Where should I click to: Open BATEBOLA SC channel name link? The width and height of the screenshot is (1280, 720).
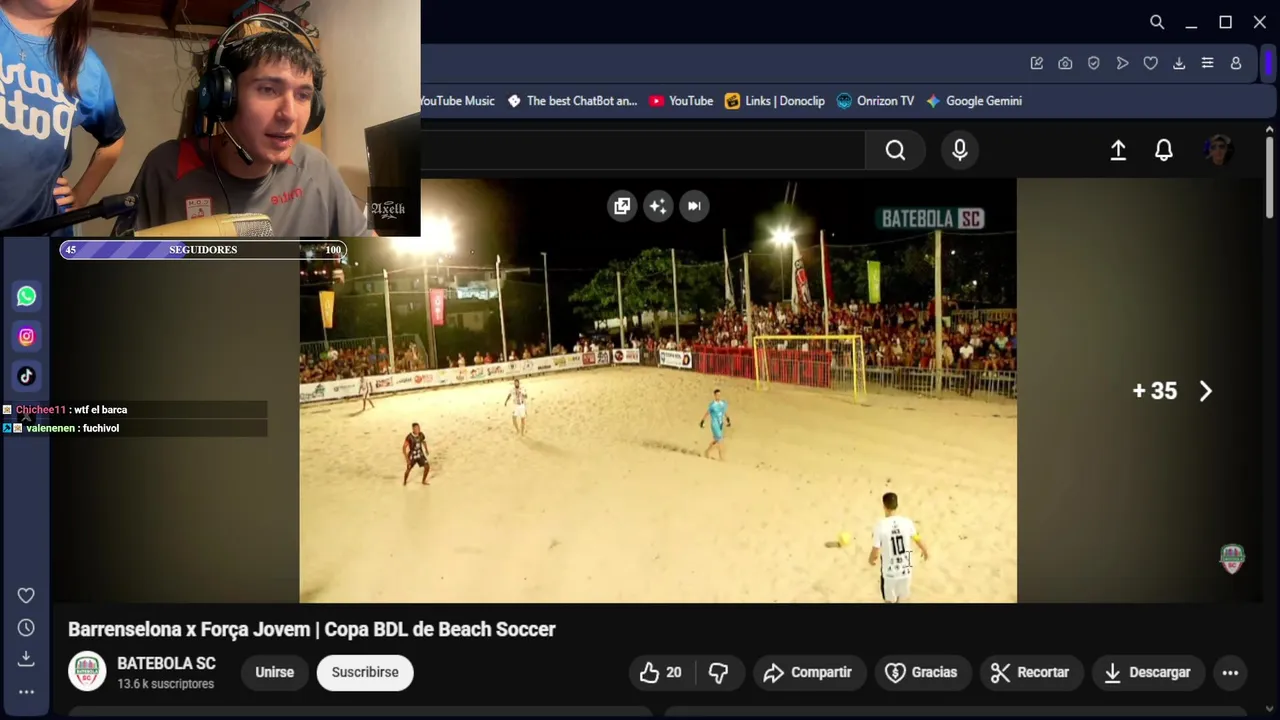166,663
